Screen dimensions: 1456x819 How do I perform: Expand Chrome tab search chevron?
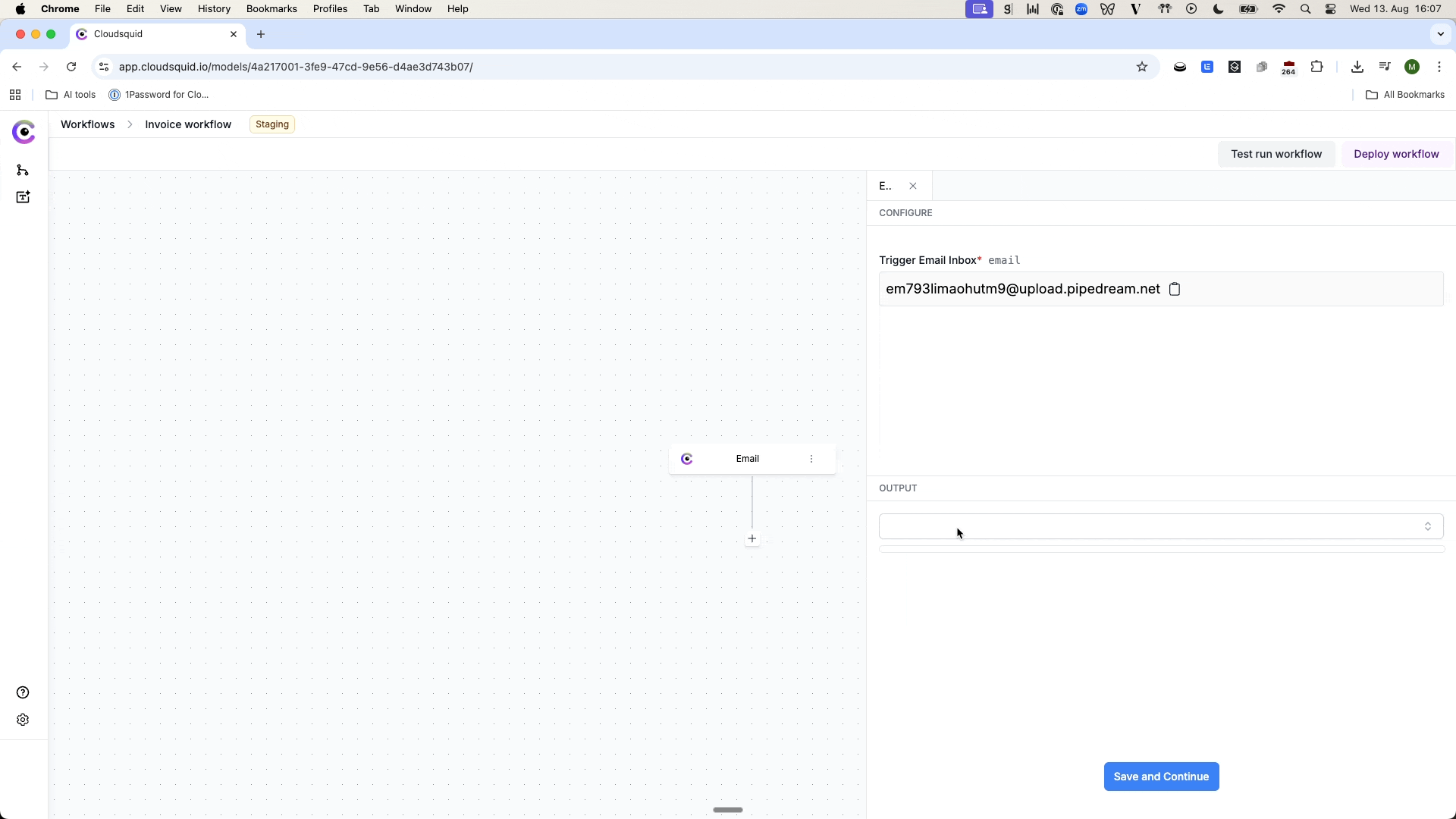point(1440,34)
